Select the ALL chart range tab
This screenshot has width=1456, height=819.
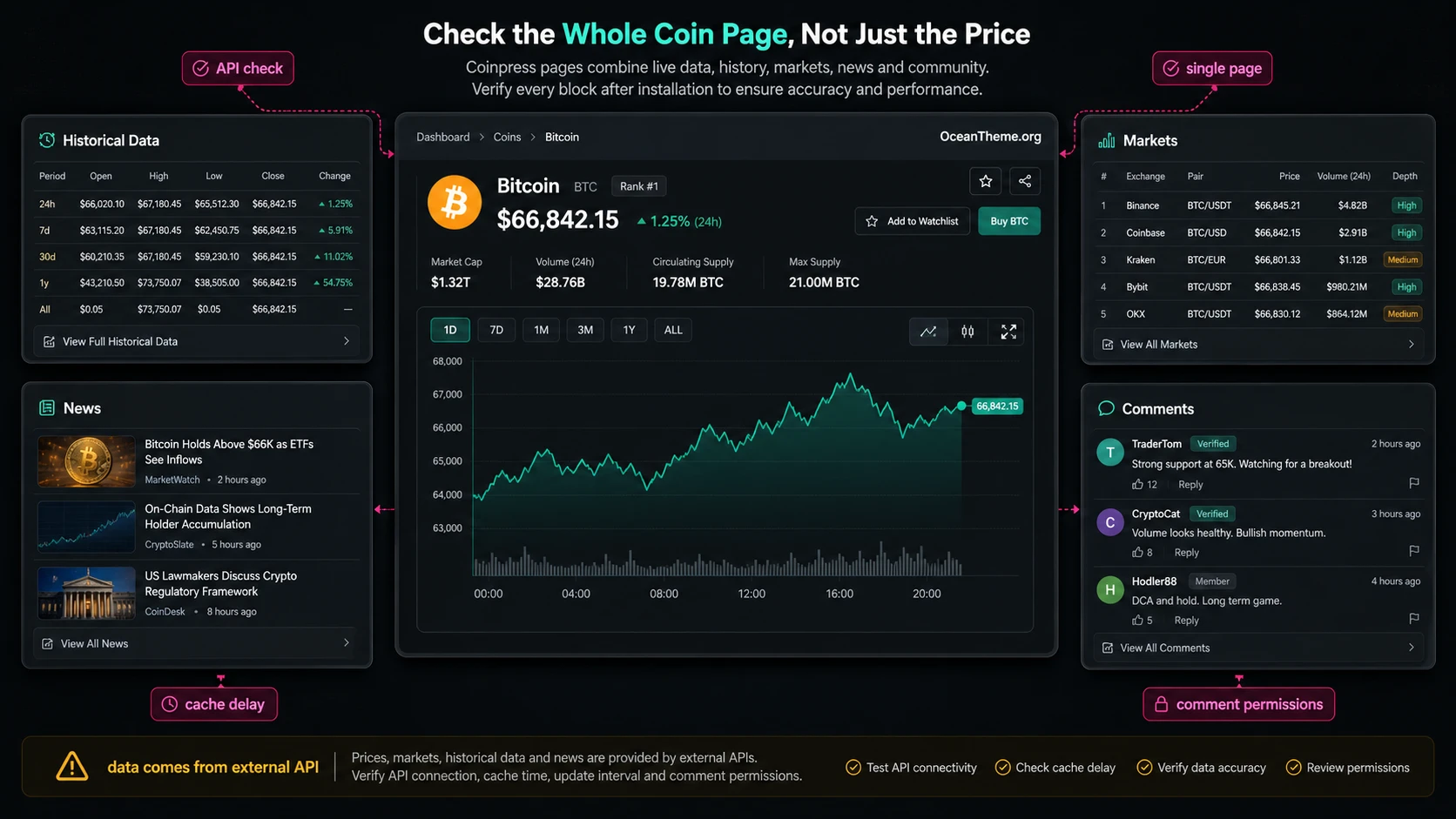pos(673,330)
